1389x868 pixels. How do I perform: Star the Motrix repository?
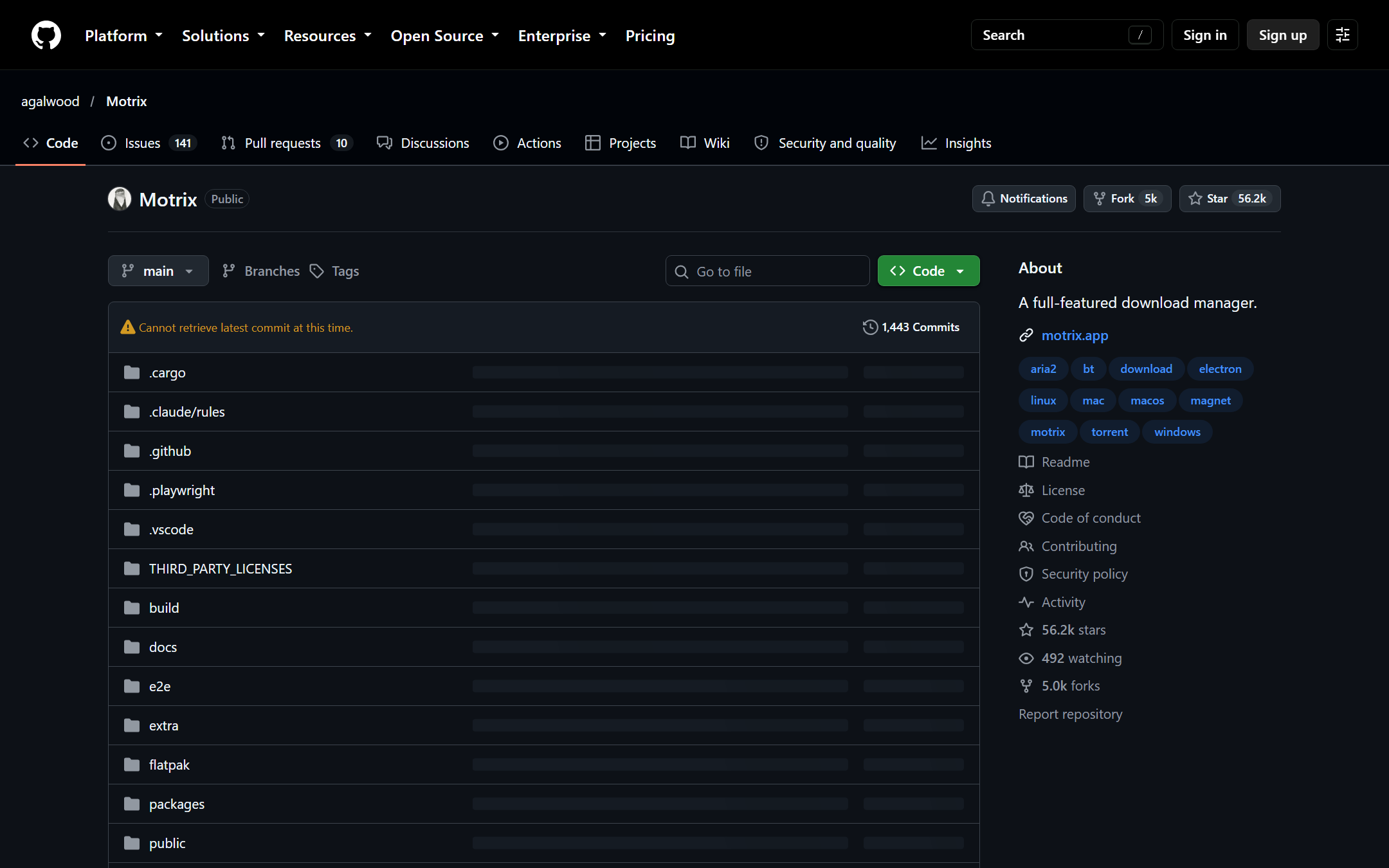(1230, 199)
